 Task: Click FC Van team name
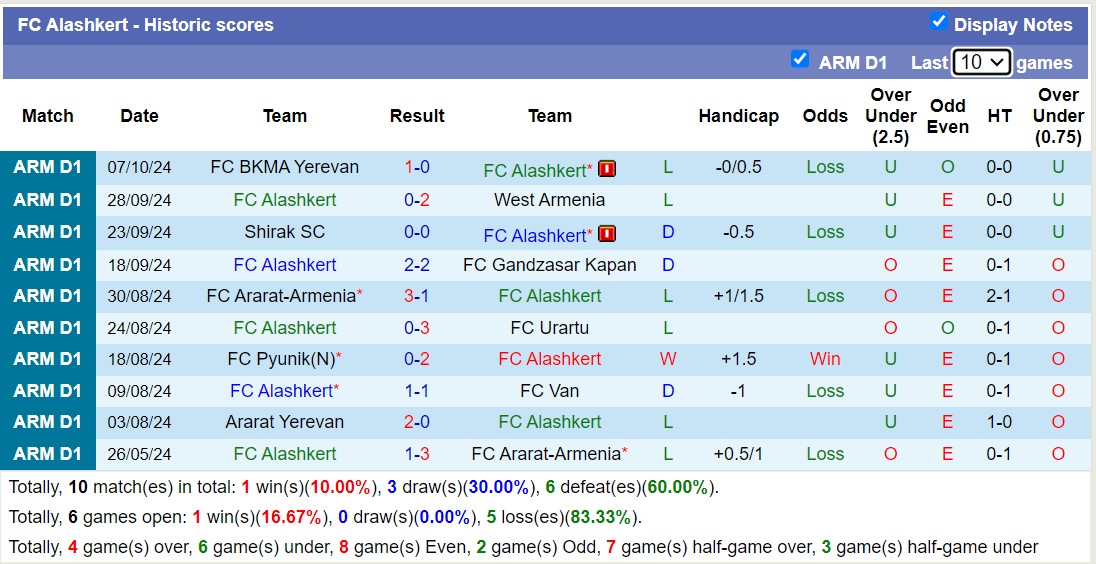coord(549,391)
